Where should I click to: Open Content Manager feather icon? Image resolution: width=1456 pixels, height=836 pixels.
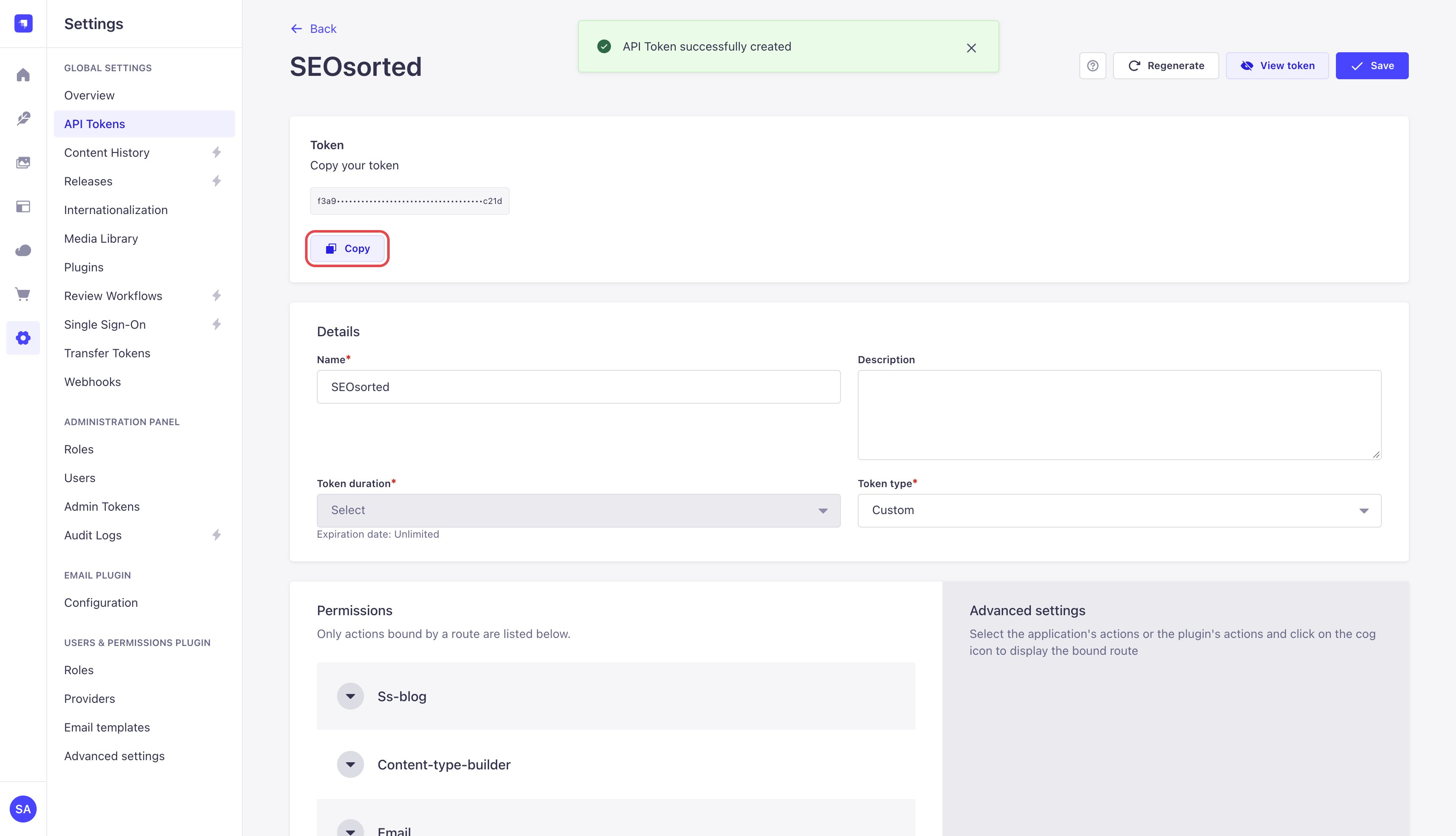pyautogui.click(x=23, y=118)
